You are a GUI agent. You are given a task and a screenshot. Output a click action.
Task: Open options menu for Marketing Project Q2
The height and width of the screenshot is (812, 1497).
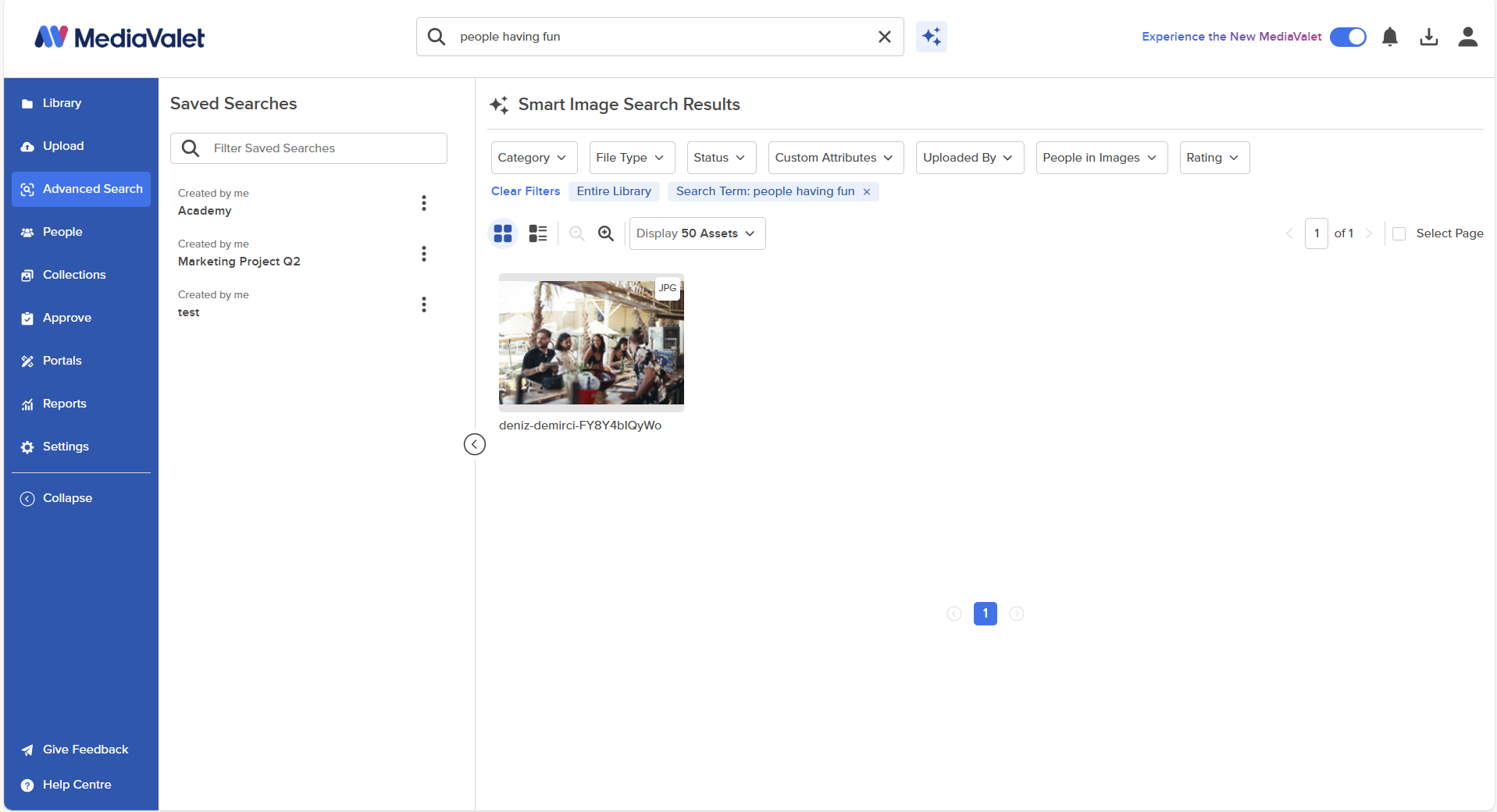424,254
